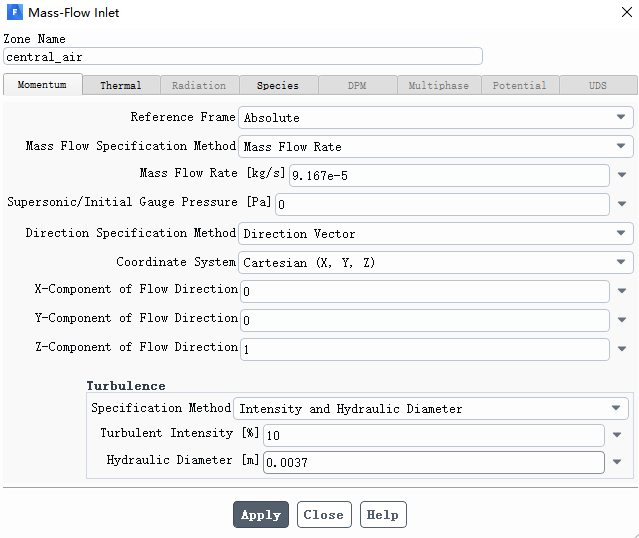639x538 pixels.
Task: Click arrow beside X-Component of Flow Direction
Action: coord(622,291)
